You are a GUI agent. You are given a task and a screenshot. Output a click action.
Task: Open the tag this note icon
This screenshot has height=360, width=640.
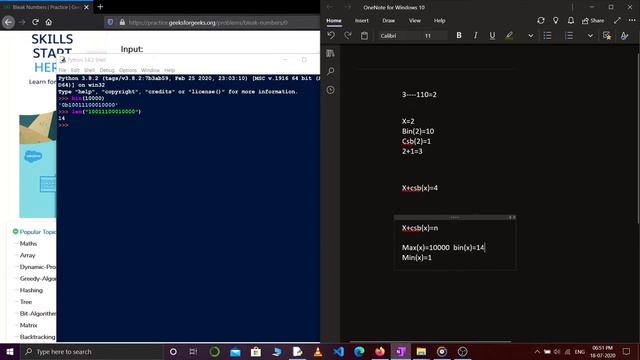[607, 36]
